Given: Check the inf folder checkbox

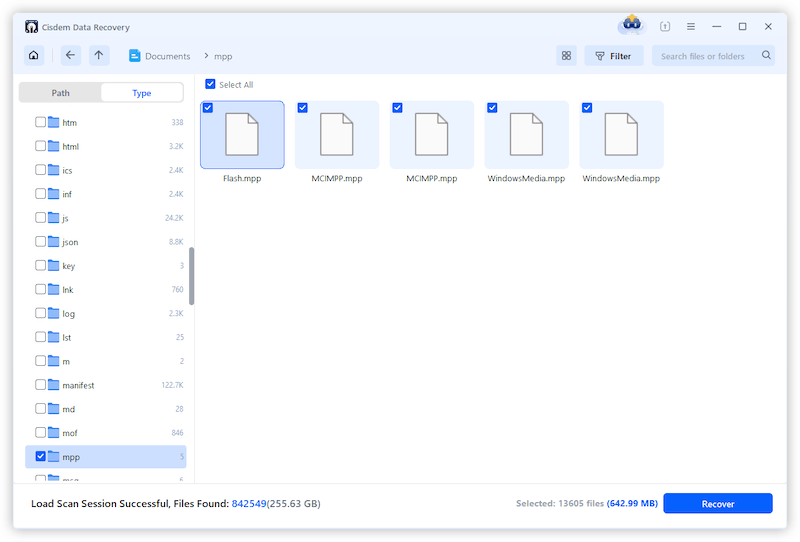Looking at the screenshot, I should pyautogui.click(x=40, y=193).
